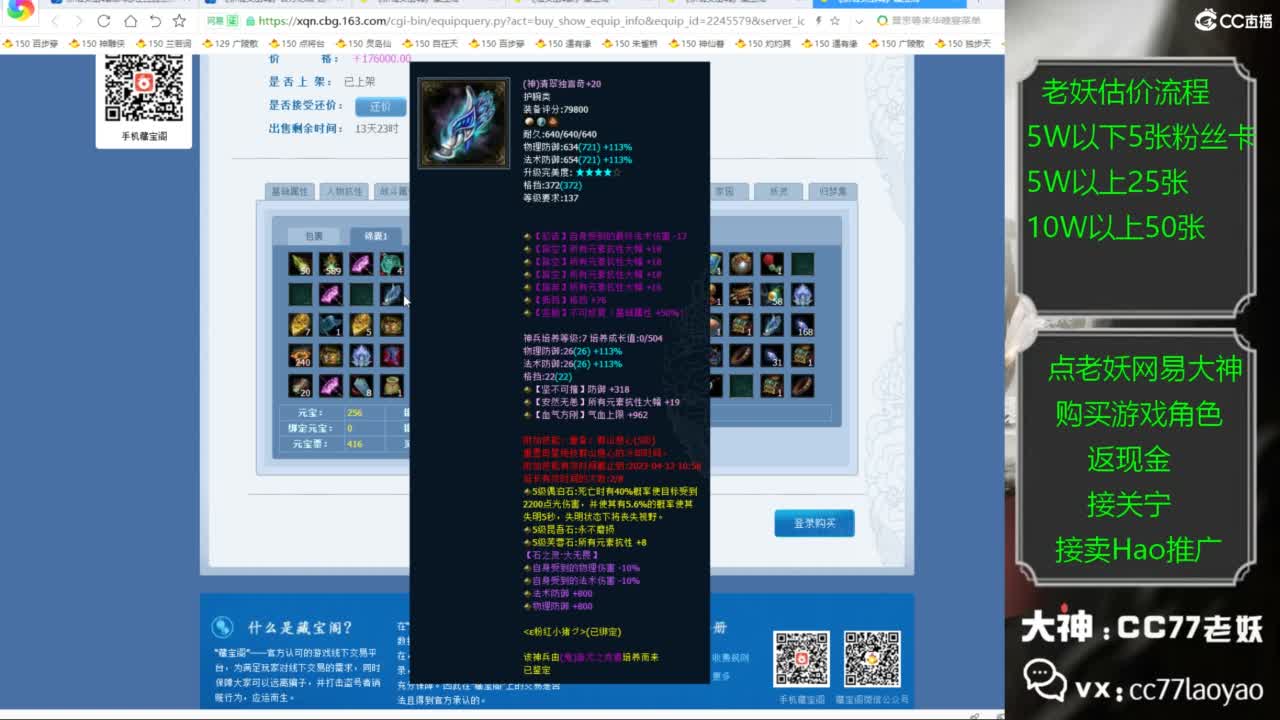Image resolution: width=1280 pixels, height=720 pixels.
Task: Open the 归梦集 tab
Action: [833, 191]
